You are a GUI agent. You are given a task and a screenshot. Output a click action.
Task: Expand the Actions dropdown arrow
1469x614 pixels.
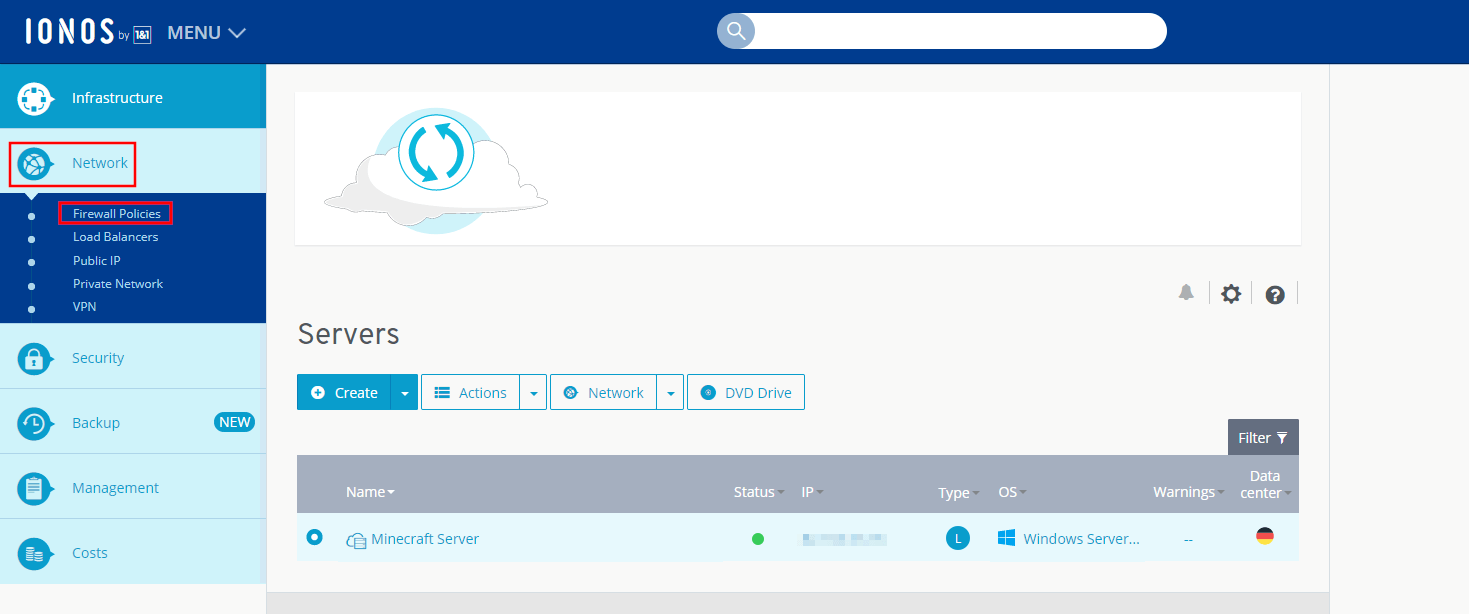[x=533, y=393]
